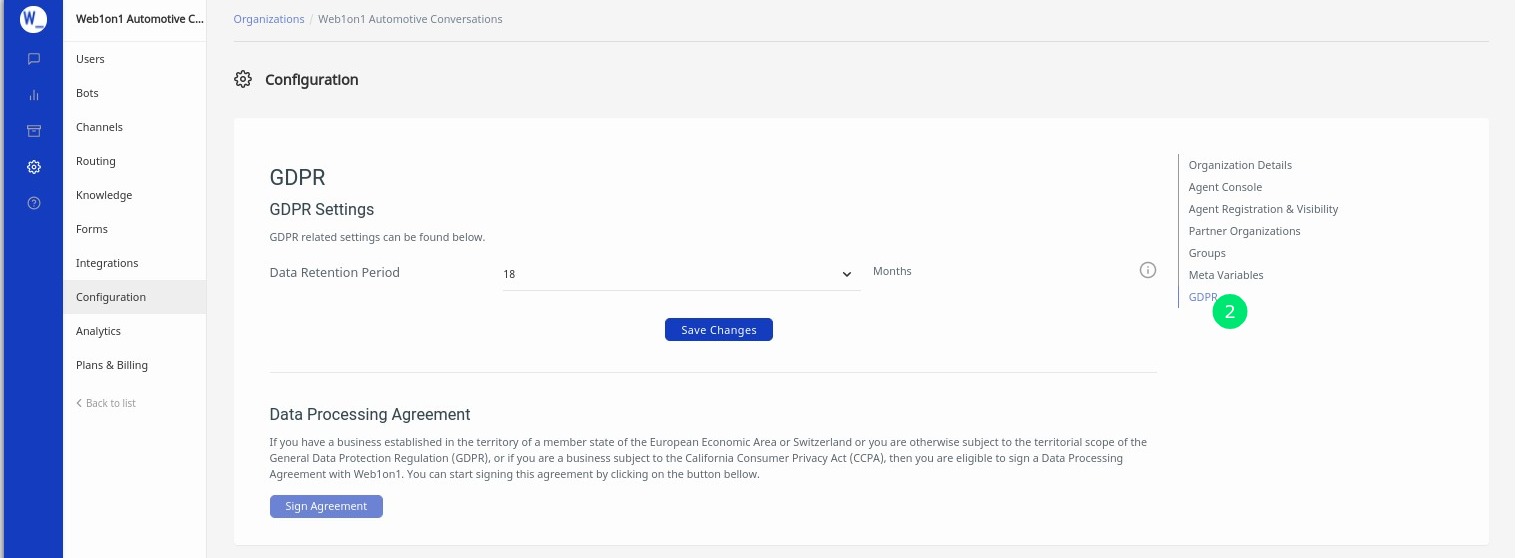Open the settings gear icon in sidebar
Screen dimensions: 1515x558
click(x=33, y=167)
